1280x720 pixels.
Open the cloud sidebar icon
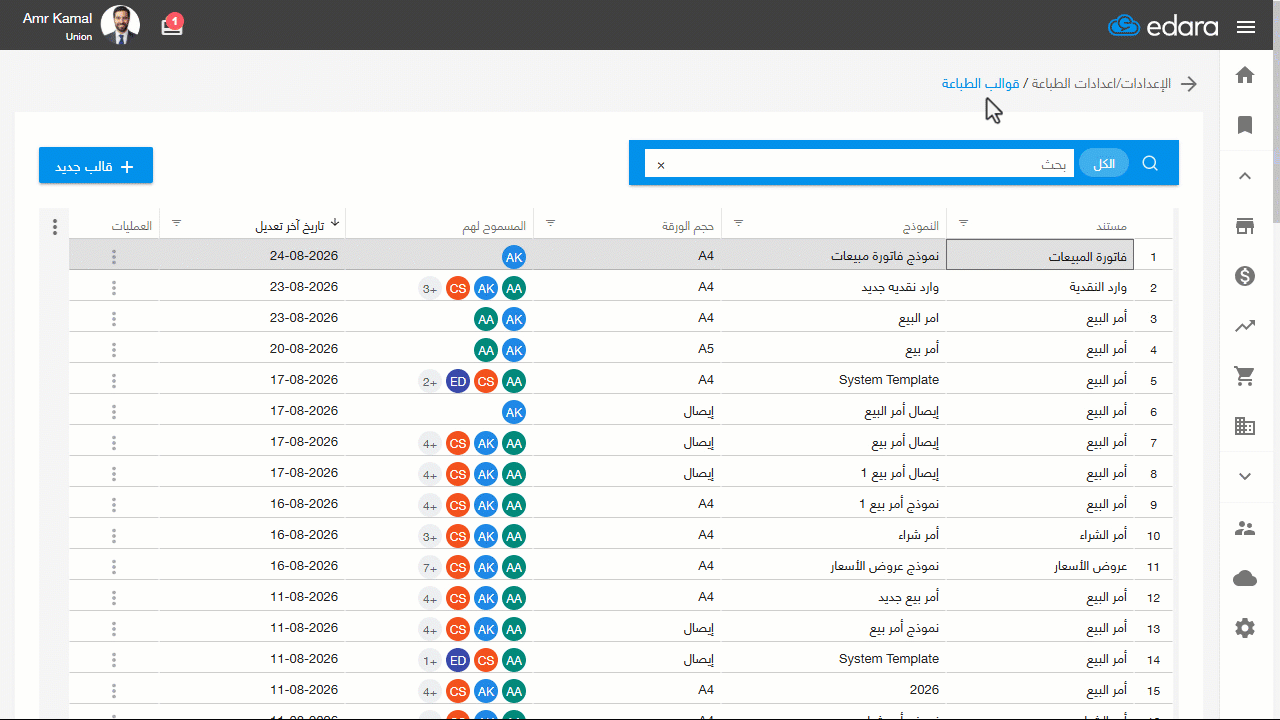click(x=1245, y=578)
